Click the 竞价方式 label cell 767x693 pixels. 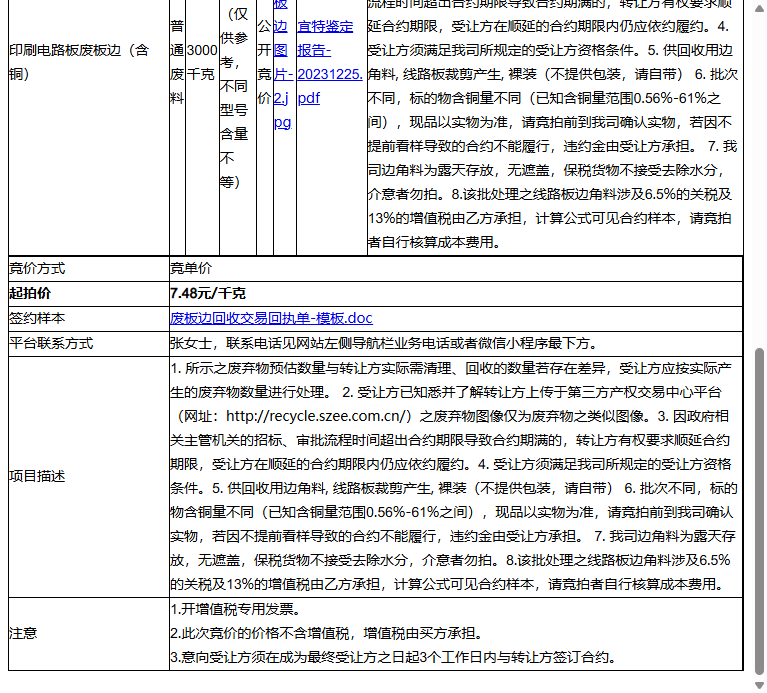[89, 268]
